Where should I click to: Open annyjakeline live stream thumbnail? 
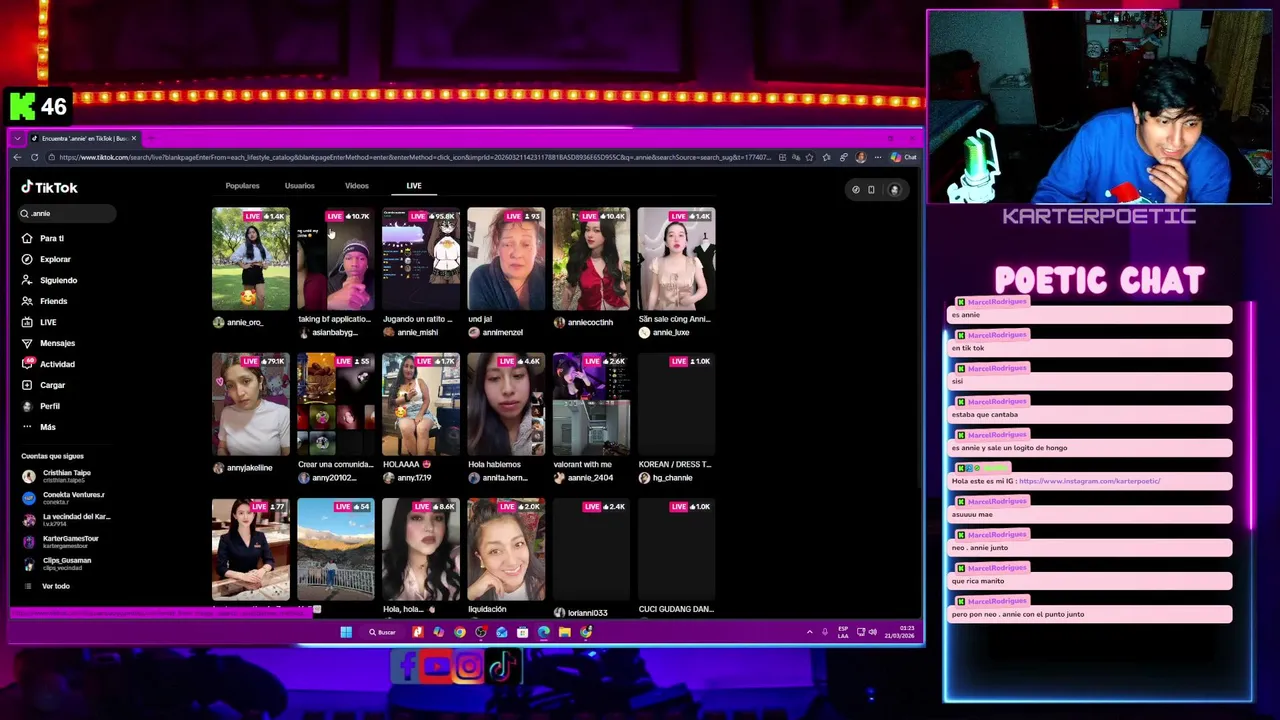tap(250, 404)
